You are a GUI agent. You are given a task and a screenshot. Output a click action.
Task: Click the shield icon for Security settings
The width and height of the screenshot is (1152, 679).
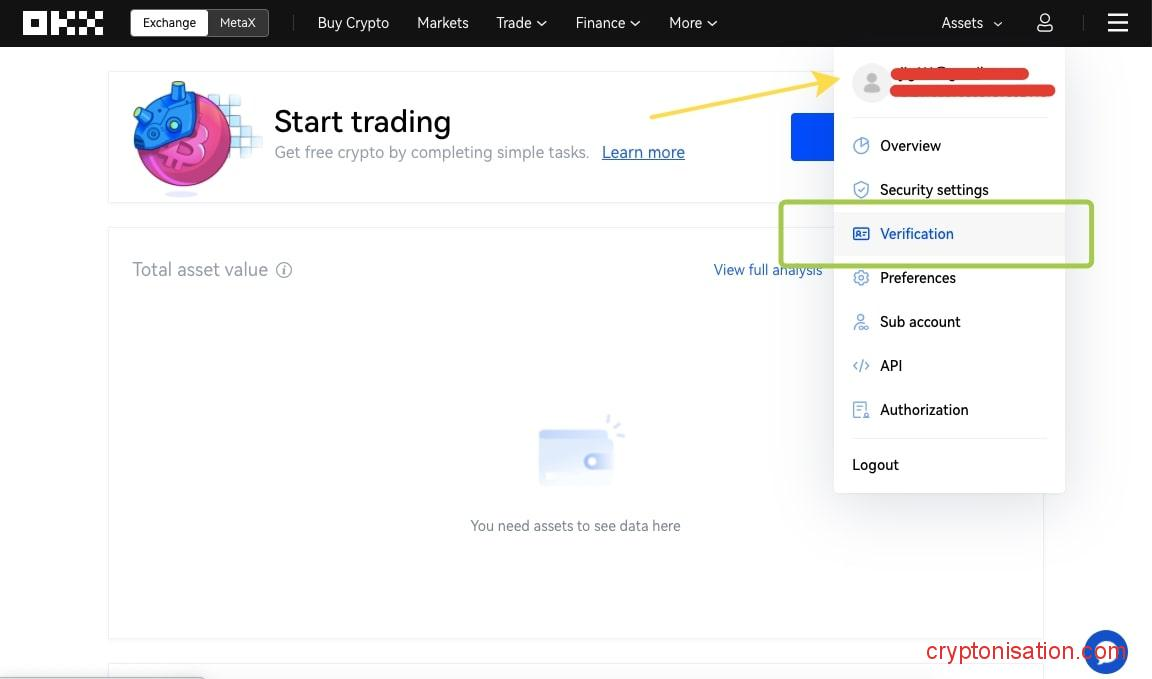[x=861, y=190]
